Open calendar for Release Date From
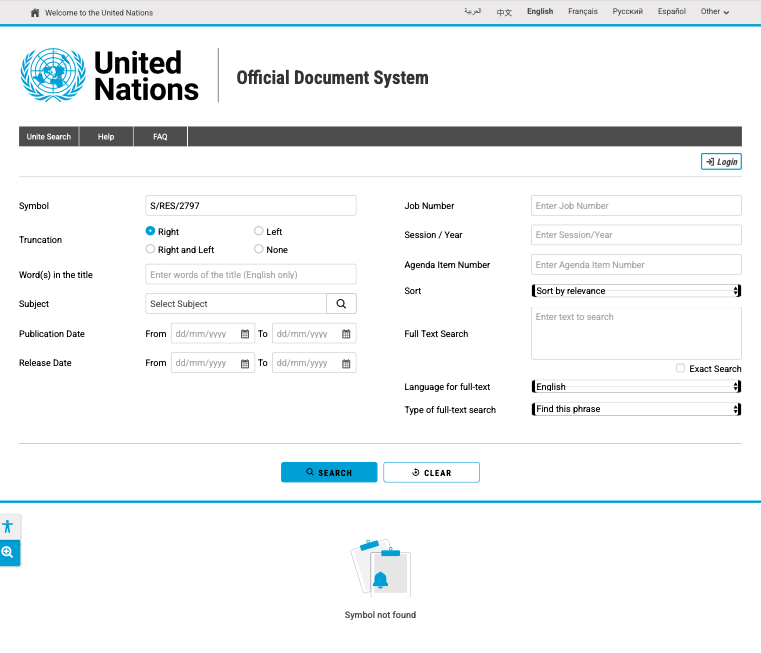The width and height of the screenshot is (761, 653). click(x=245, y=363)
